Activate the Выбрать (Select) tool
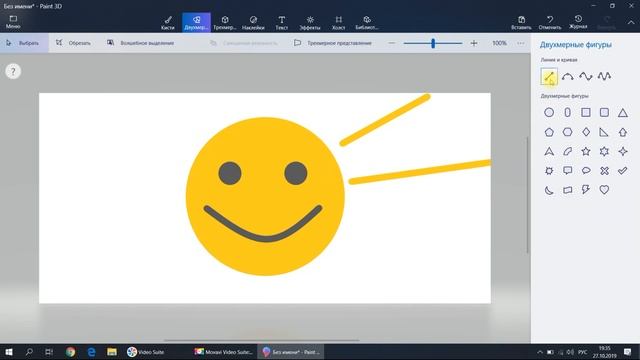Screen dimensions: 640x360 (24, 43)
